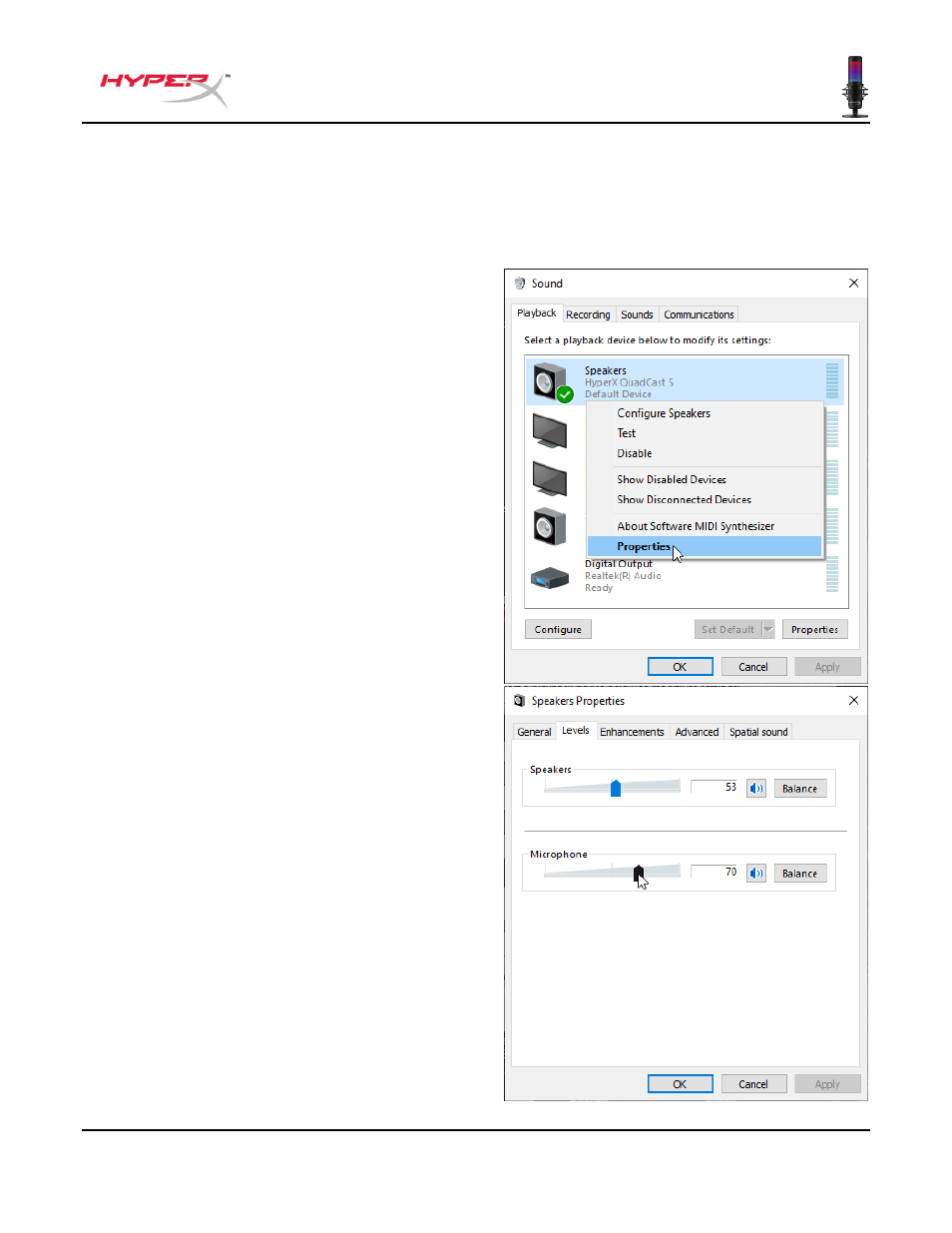The width and height of the screenshot is (952, 1233).
Task: Open the General tab in Speakers Properties
Action: tap(534, 732)
